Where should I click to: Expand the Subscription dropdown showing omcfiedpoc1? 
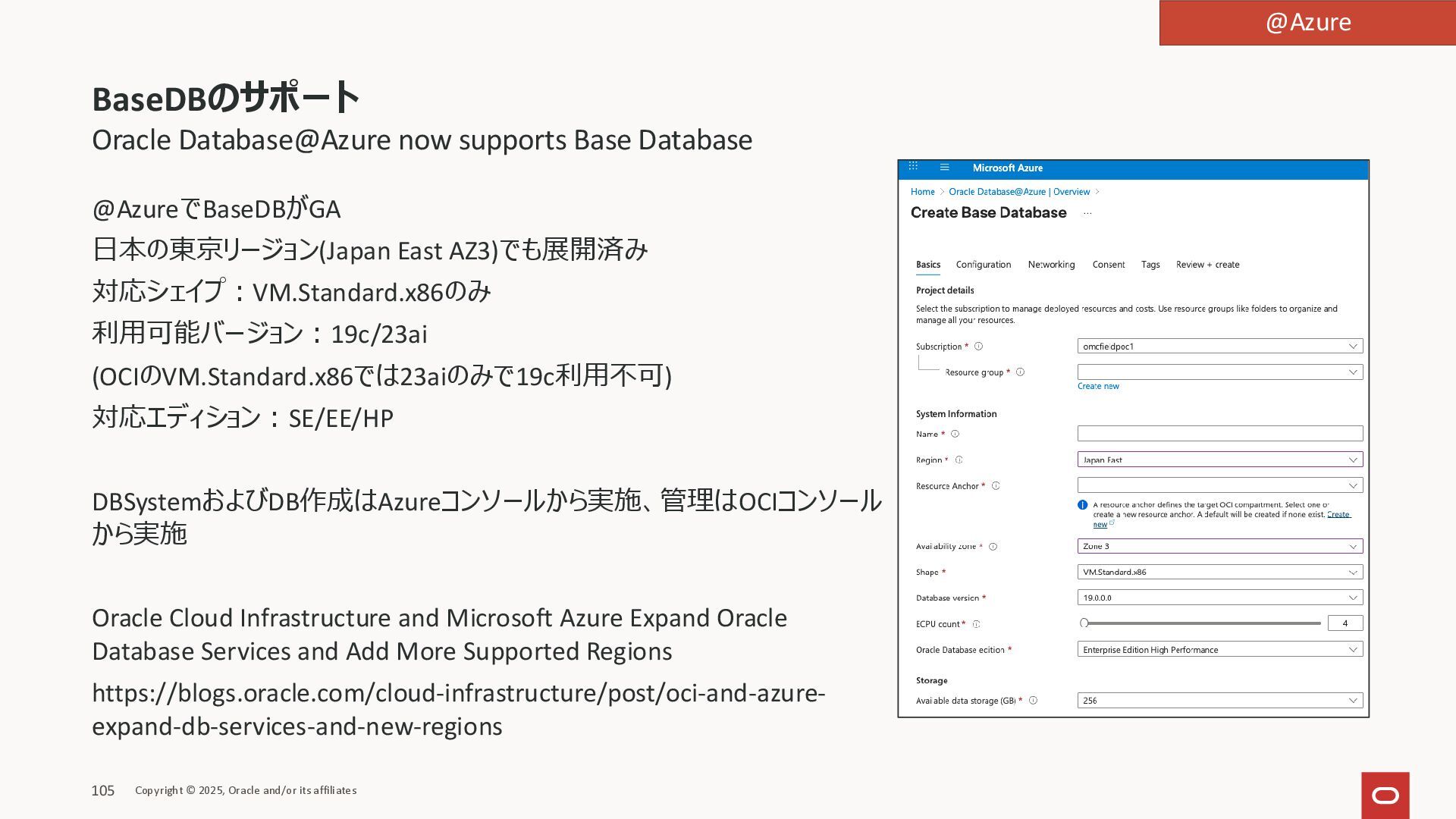pos(1219,347)
